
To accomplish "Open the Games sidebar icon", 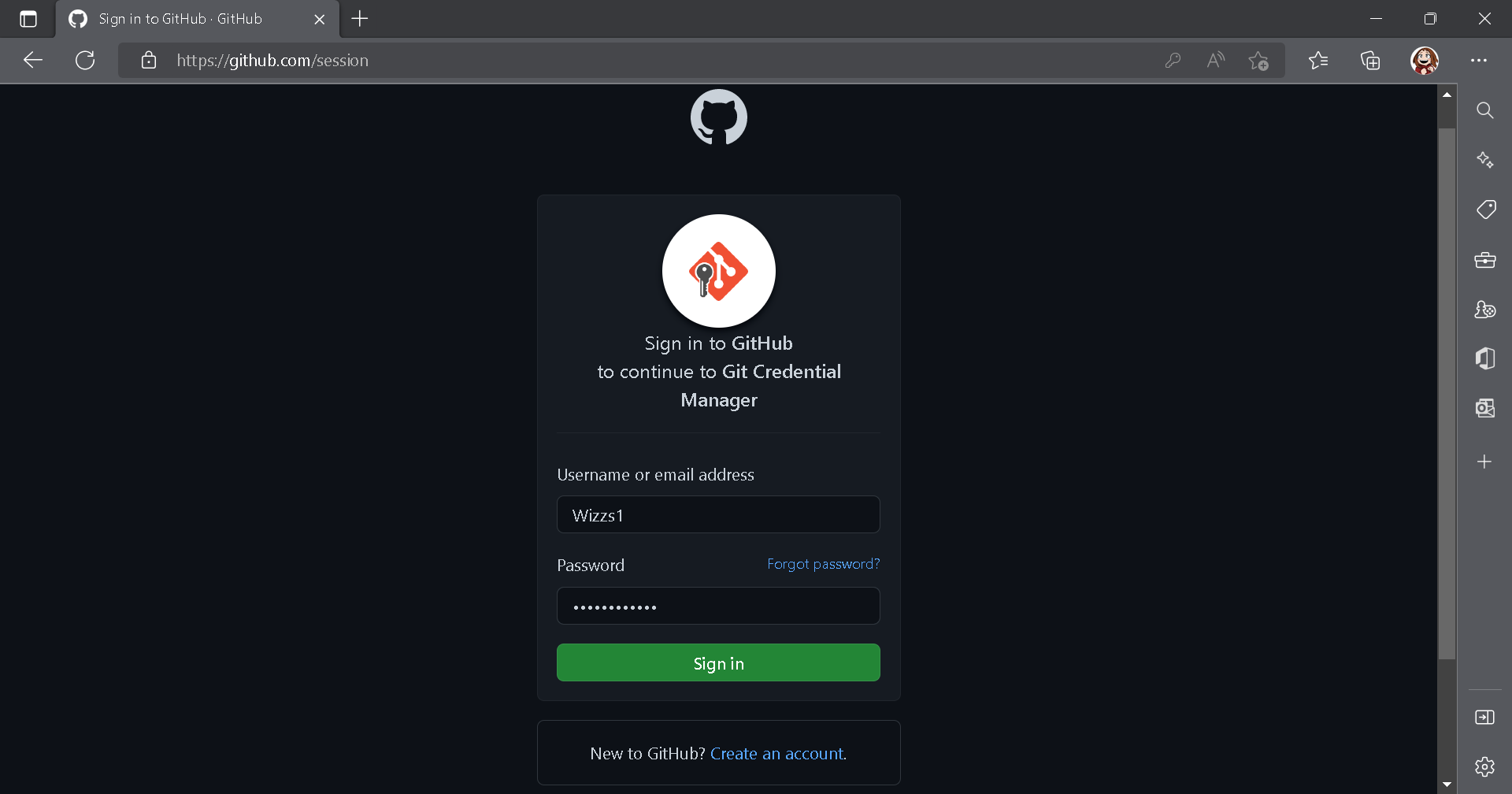I will coord(1485,310).
